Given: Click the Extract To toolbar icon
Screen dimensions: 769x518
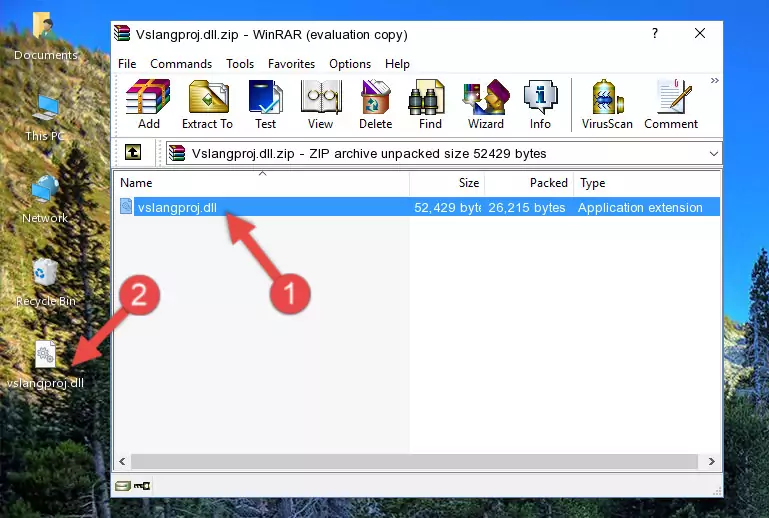Looking at the screenshot, I should click(207, 104).
